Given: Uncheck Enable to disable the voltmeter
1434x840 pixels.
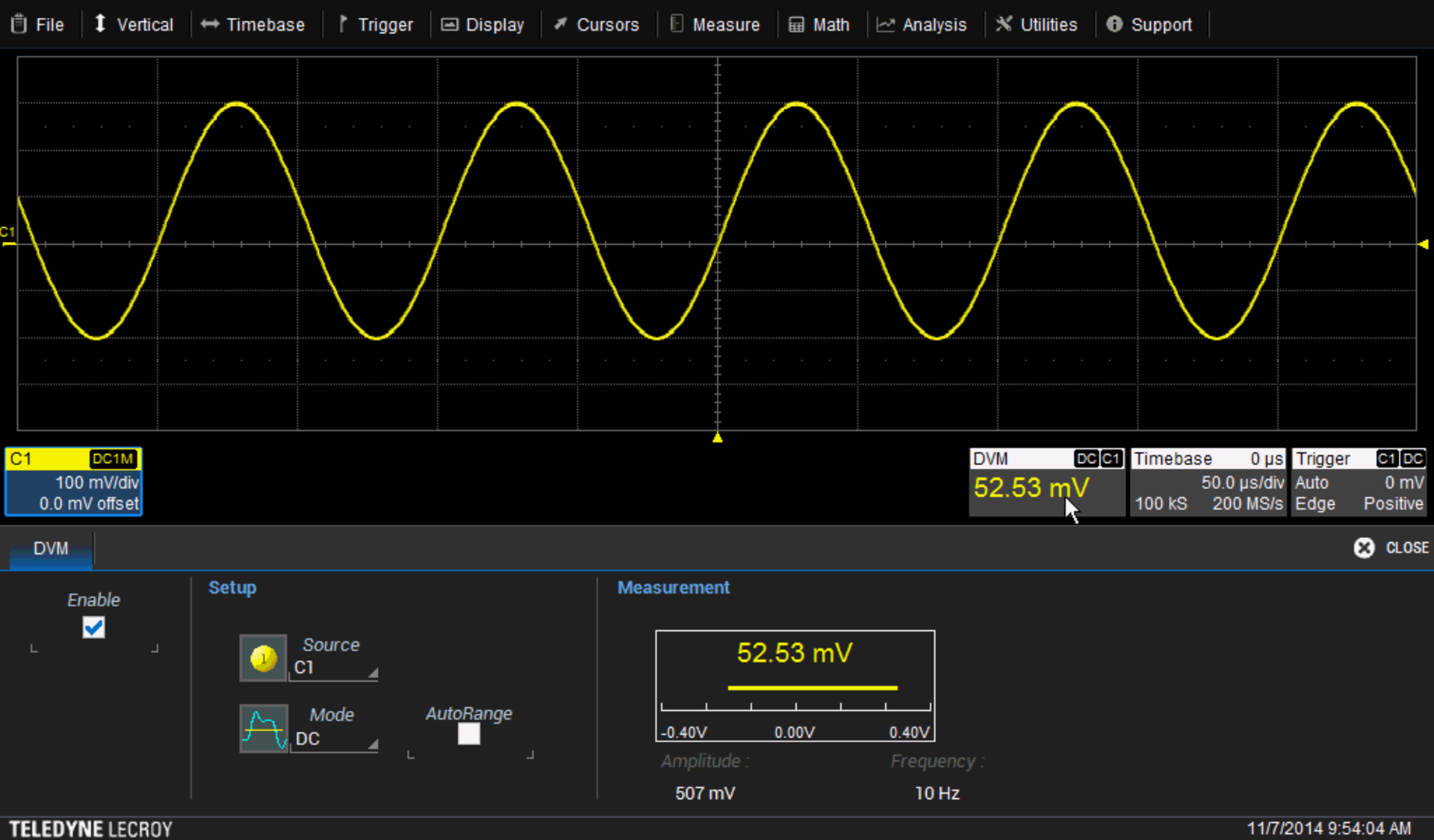Looking at the screenshot, I should pyautogui.click(x=93, y=627).
